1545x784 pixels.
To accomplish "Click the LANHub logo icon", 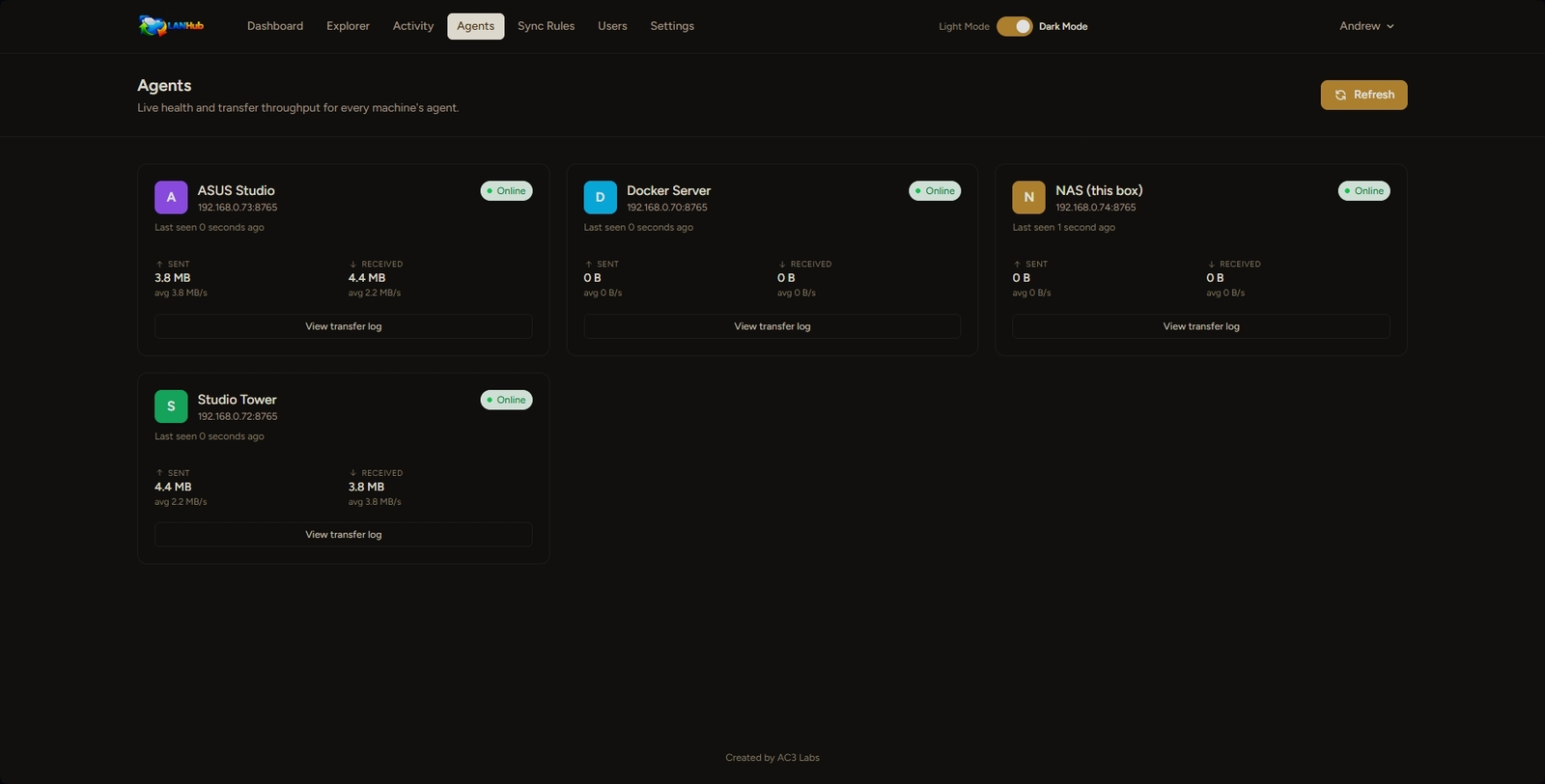I will (x=171, y=26).
